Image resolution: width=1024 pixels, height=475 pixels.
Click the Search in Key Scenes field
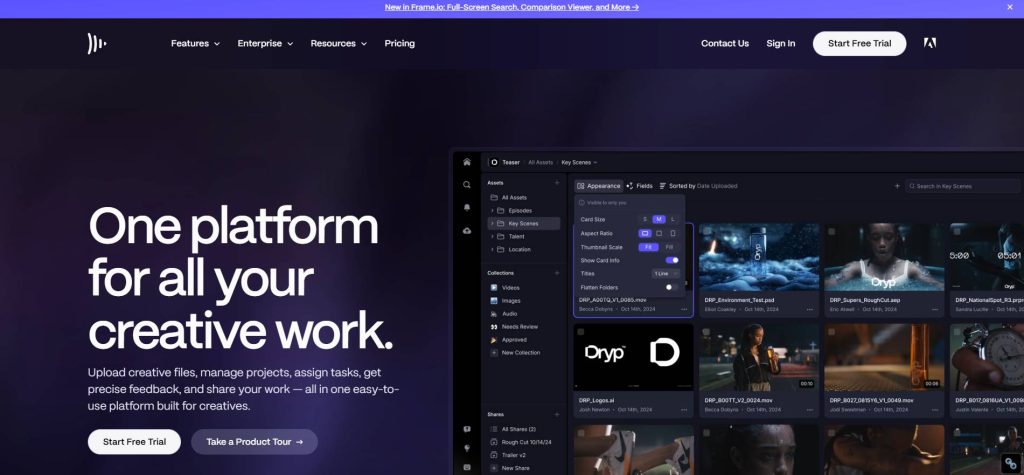tap(963, 186)
